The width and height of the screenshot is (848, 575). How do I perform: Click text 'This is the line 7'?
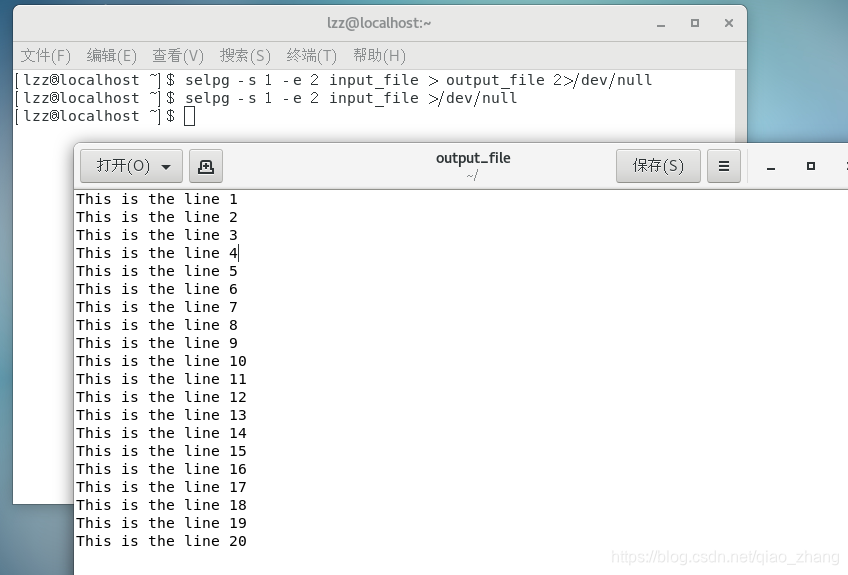tap(157, 307)
